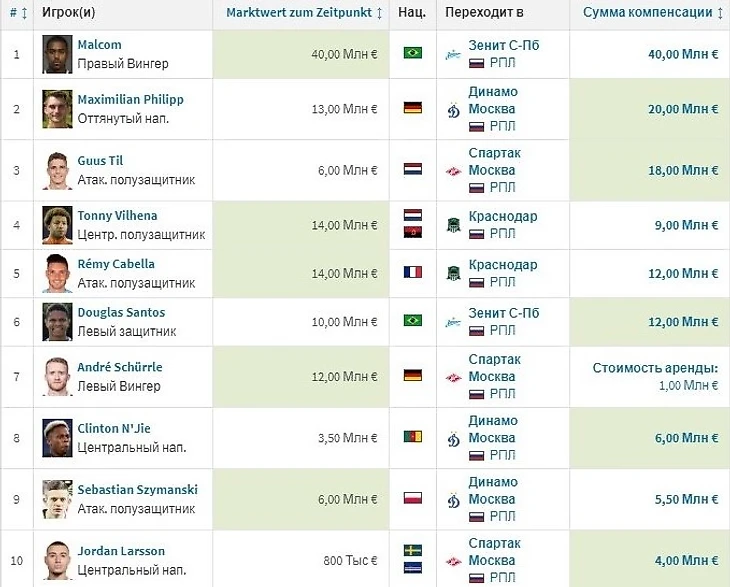The height and width of the screenshot is (587, 730).
Task: Click the France flag in Rémy Cabella's row
Action: (412, 272)
